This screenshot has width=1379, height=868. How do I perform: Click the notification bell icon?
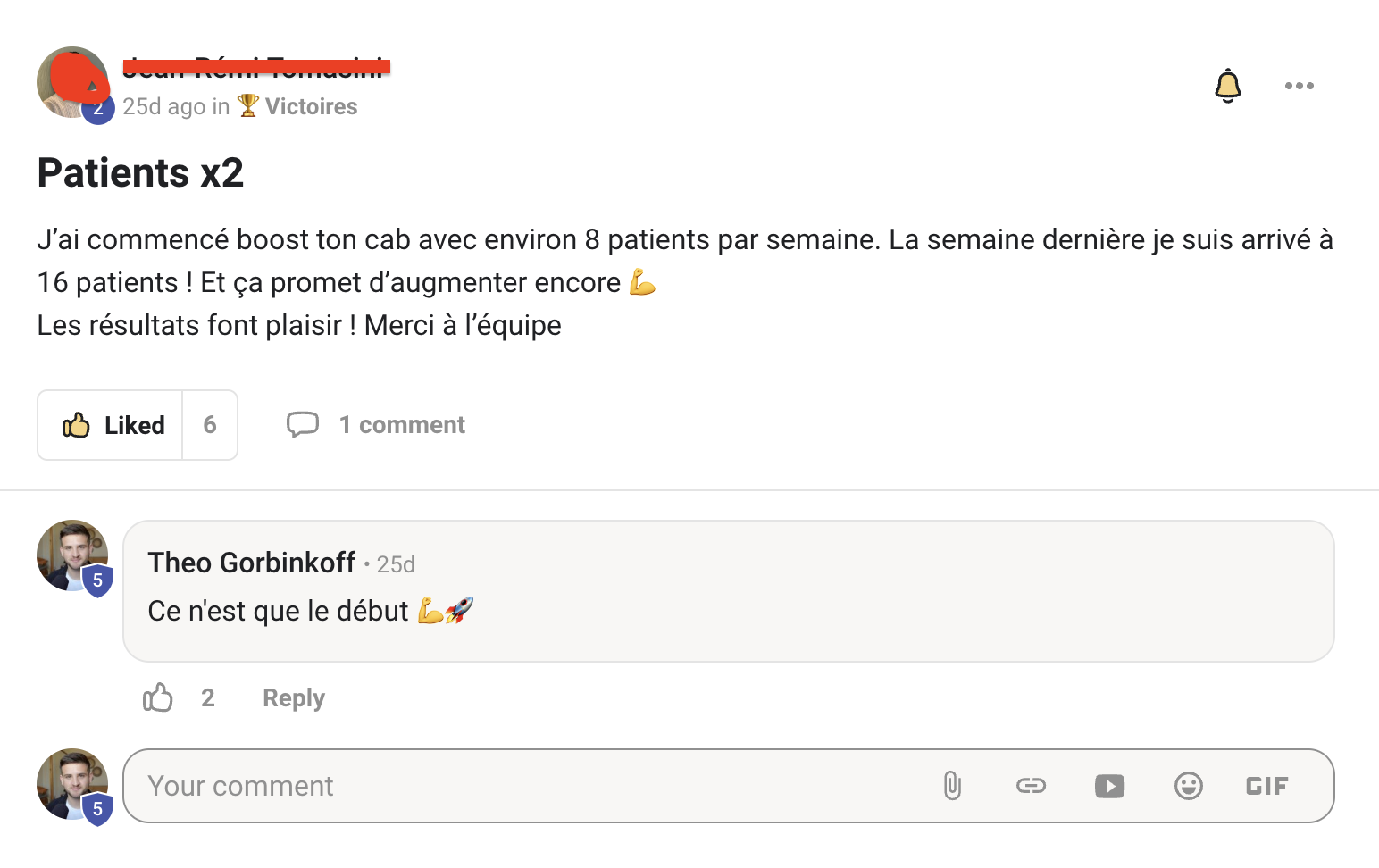click(x=1228, y=86)
